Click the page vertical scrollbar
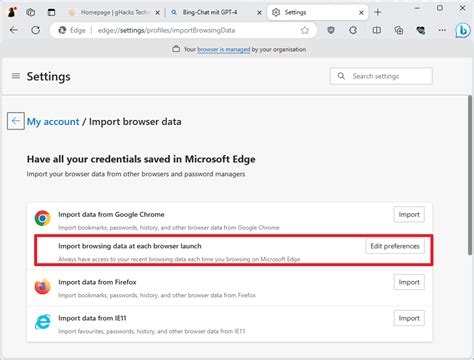Viewport: 474px width, 360px height. 470,176
